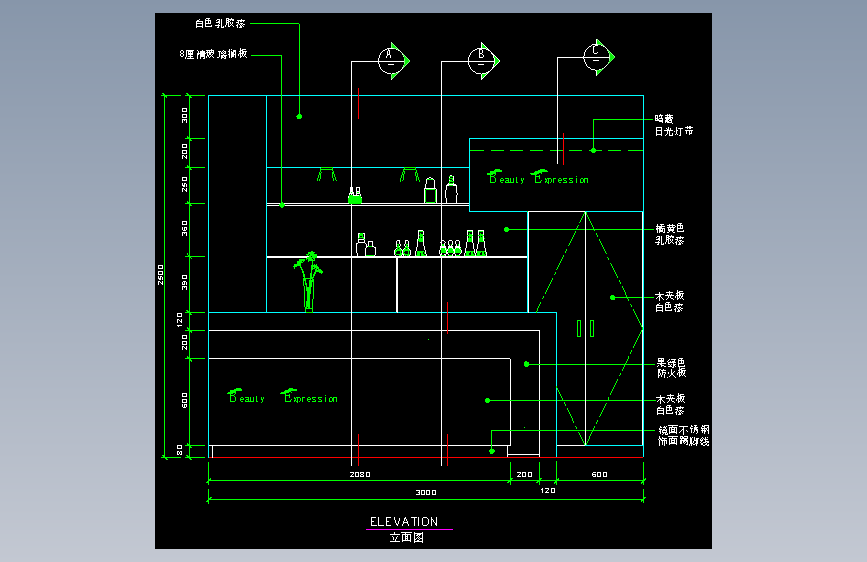
Task: Click the Beauty Expression logo on lower counter
Action: (x=283, y=396)
